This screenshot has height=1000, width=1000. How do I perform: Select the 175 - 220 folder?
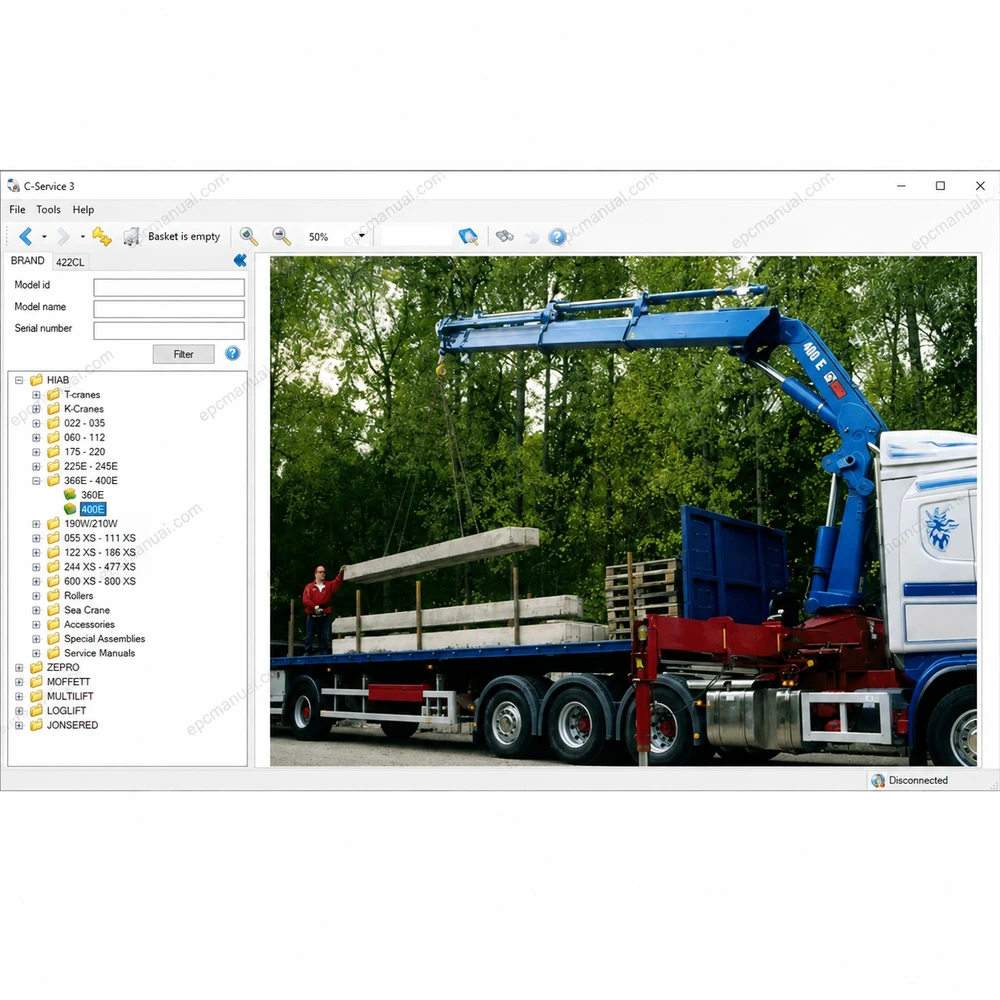(84, 452)
